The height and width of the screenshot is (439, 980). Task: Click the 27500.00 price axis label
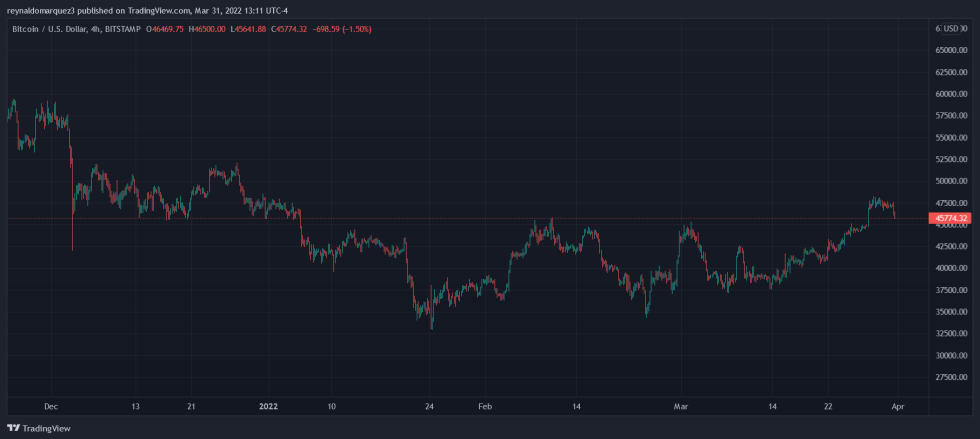[x=949, y=378]
